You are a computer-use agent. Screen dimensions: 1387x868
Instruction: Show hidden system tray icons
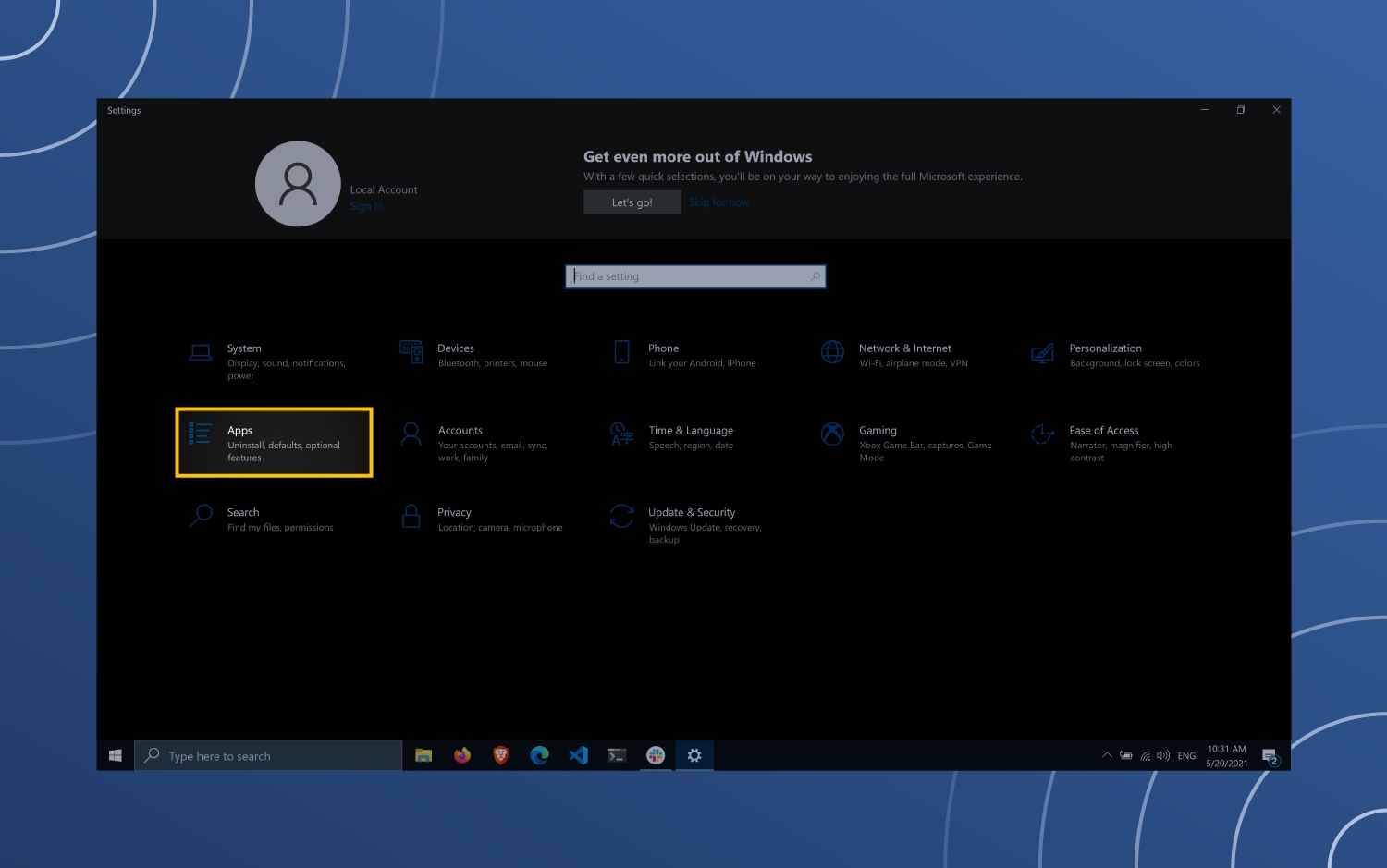[x=1107, y=755]
